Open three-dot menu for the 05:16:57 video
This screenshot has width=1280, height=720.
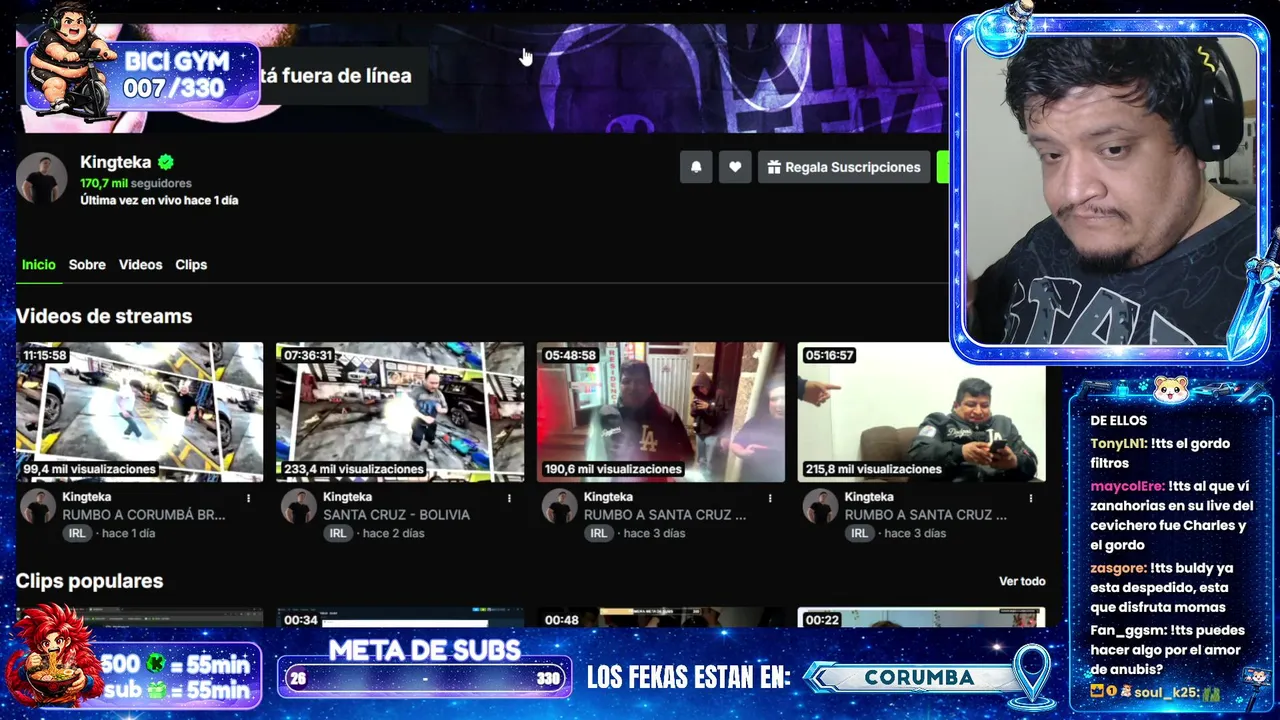tap(1031, 498)
